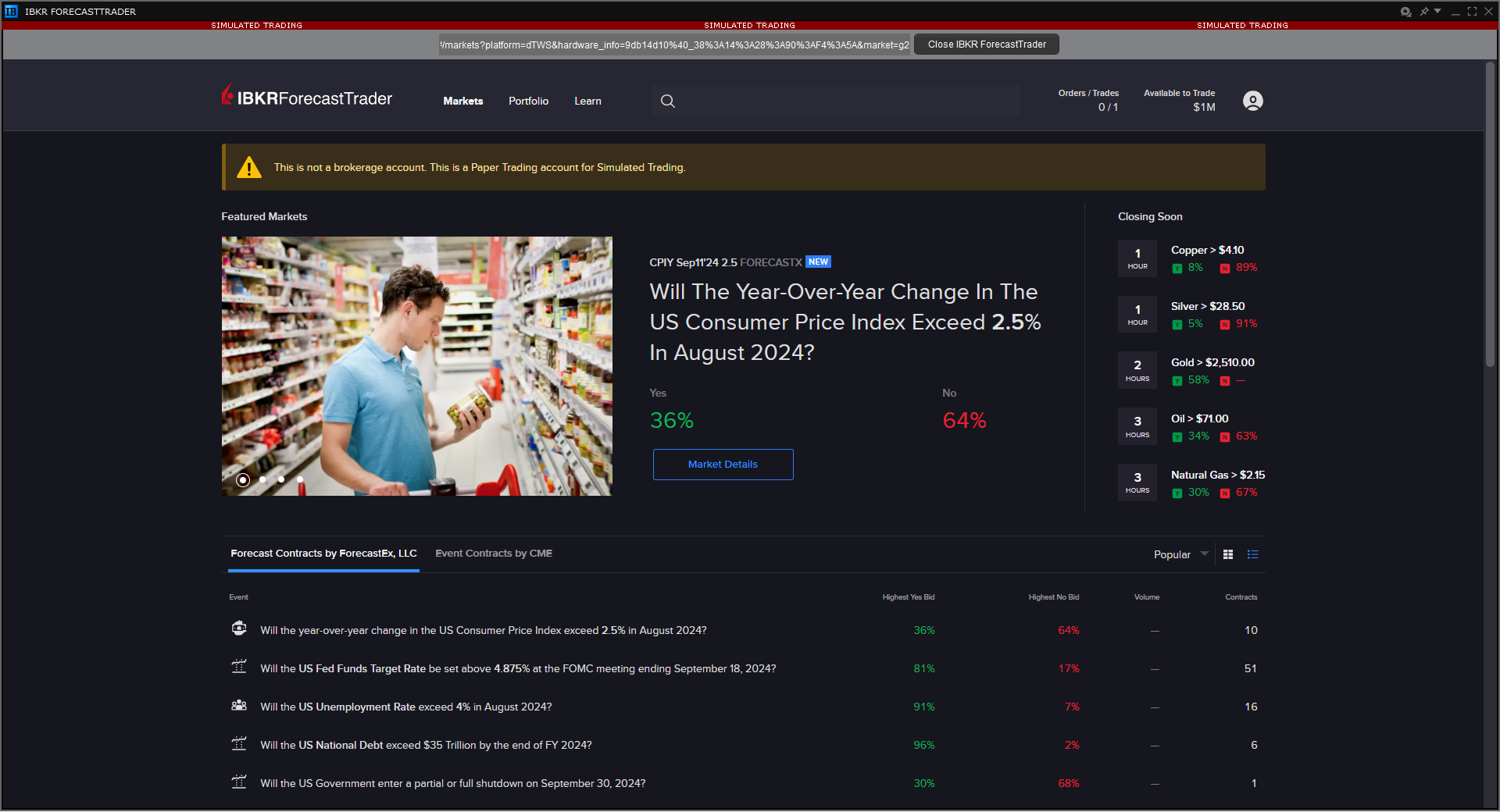Open Gold > $2,510.00 closing market
The image size is (1500, 812).
(x=1212, y=363)
